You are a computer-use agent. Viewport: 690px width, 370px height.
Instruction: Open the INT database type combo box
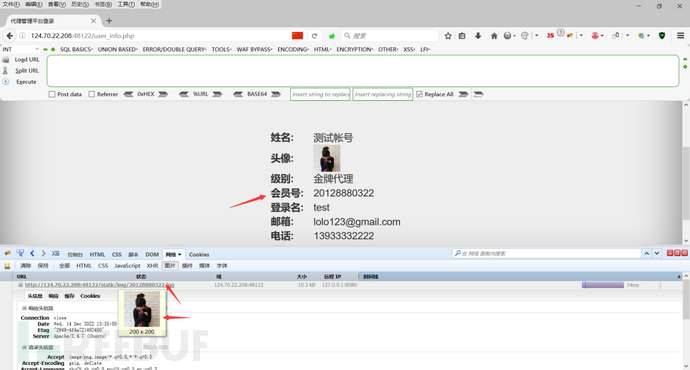click(x=21, y=49)
